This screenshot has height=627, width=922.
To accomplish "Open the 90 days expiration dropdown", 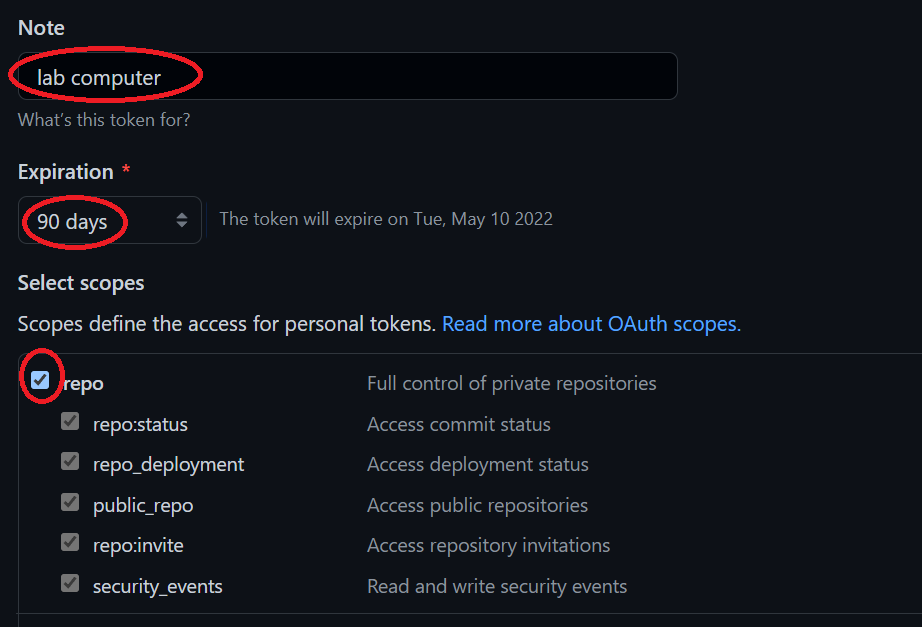I will pos(110,221).
